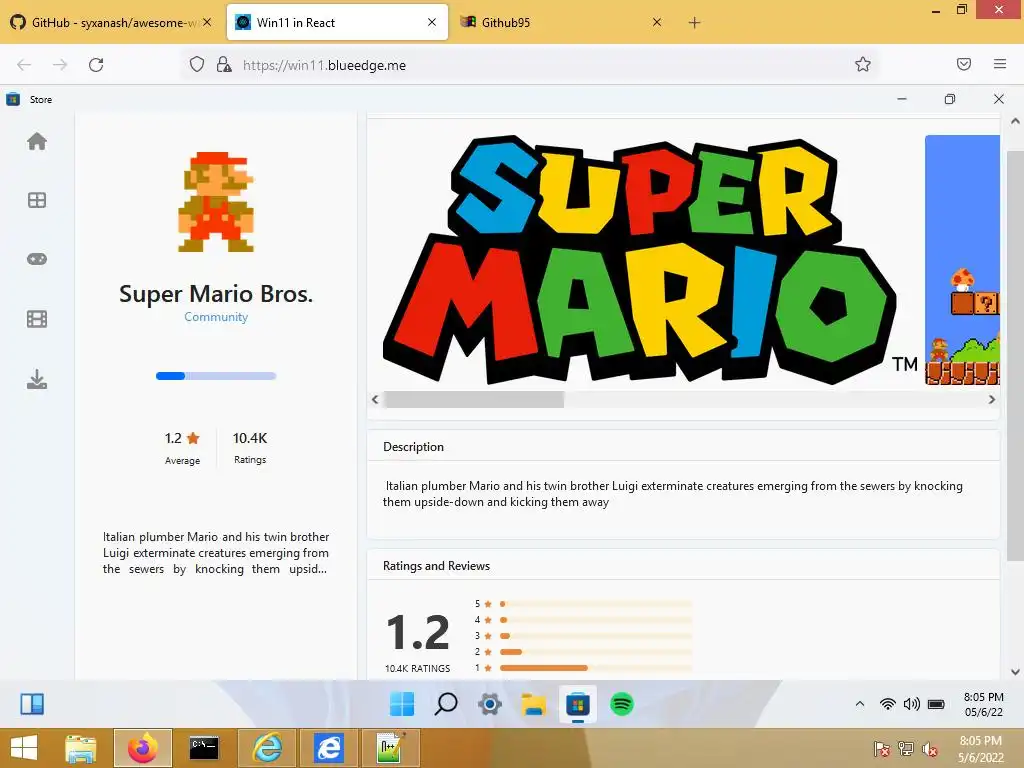Open the Gaming controller sidebar icon
Image resolution: width=1024 pixels, height=768 pixels.
pyautogui.click(x=37, y=259)
